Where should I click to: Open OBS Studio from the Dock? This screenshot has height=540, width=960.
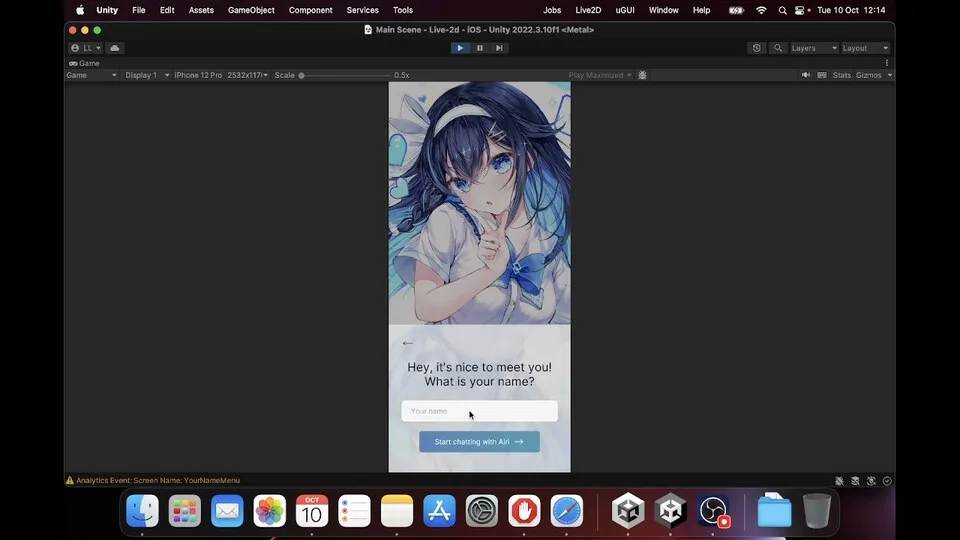713,511
